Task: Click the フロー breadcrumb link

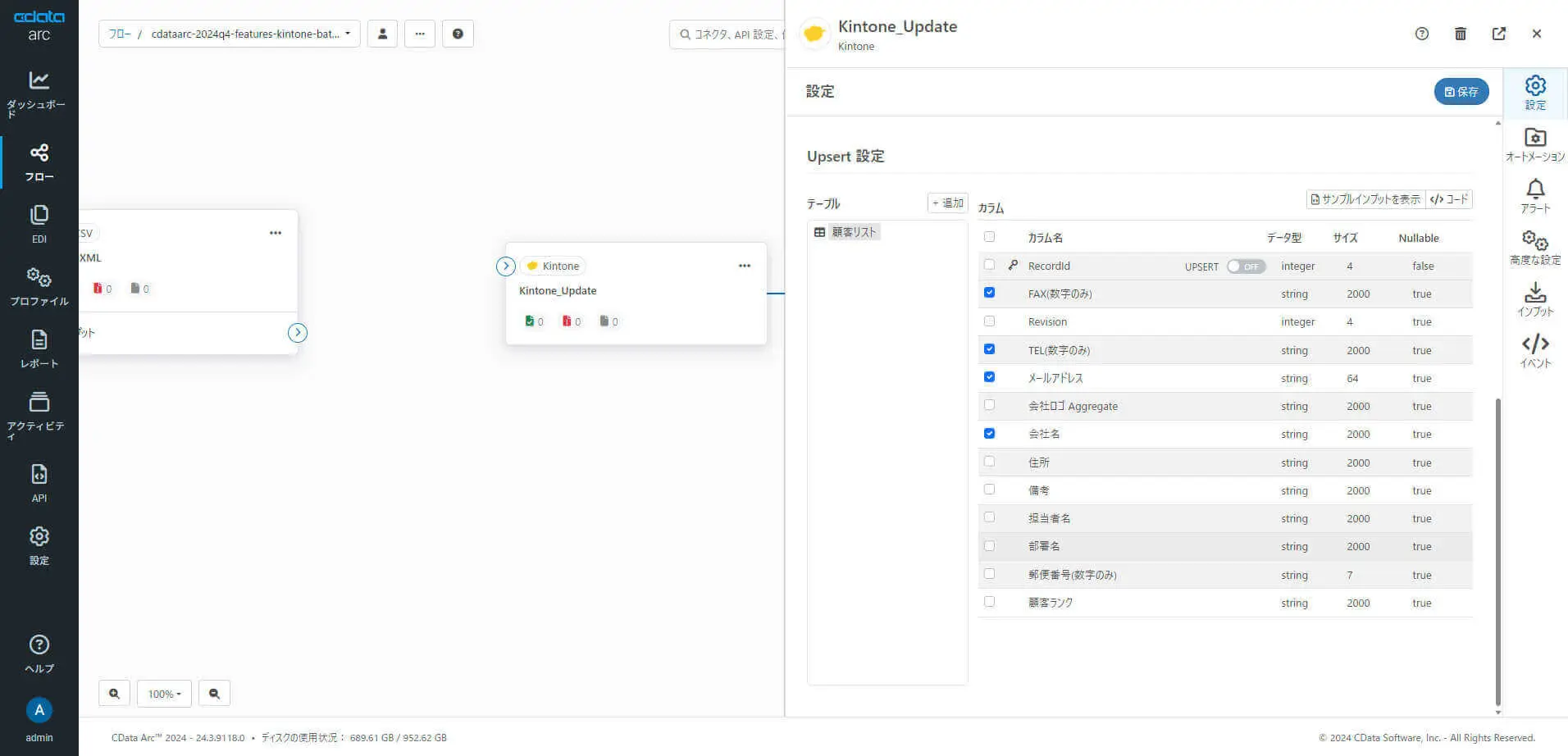Action: pos(120,34)
